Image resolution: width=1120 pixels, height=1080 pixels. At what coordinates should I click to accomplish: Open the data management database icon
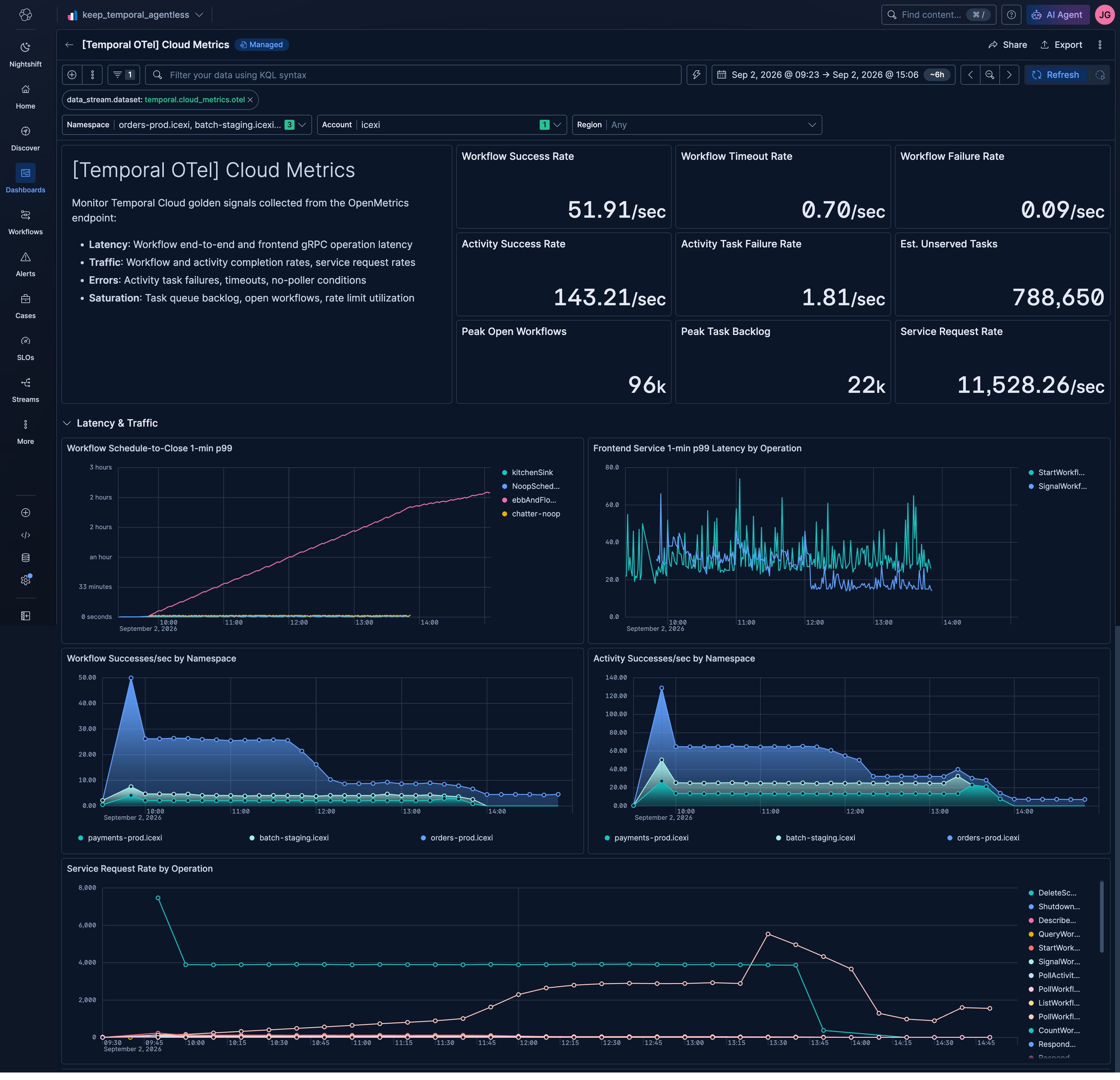coord(25,558)
